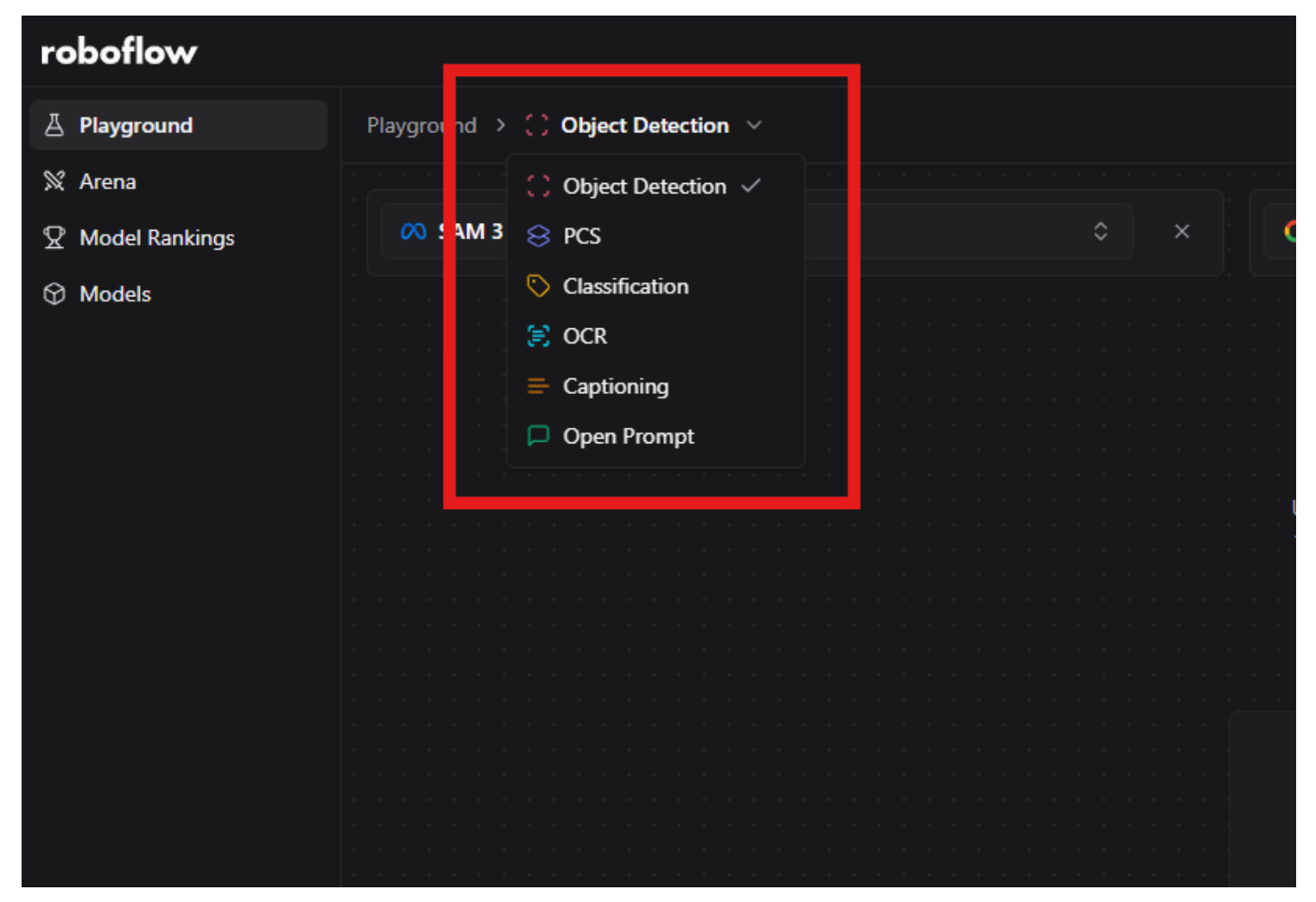Image resolution: width=1316 pixels, height=902 pixels.
Task: Click the OCR scan icon
Action: click(538, 336)
